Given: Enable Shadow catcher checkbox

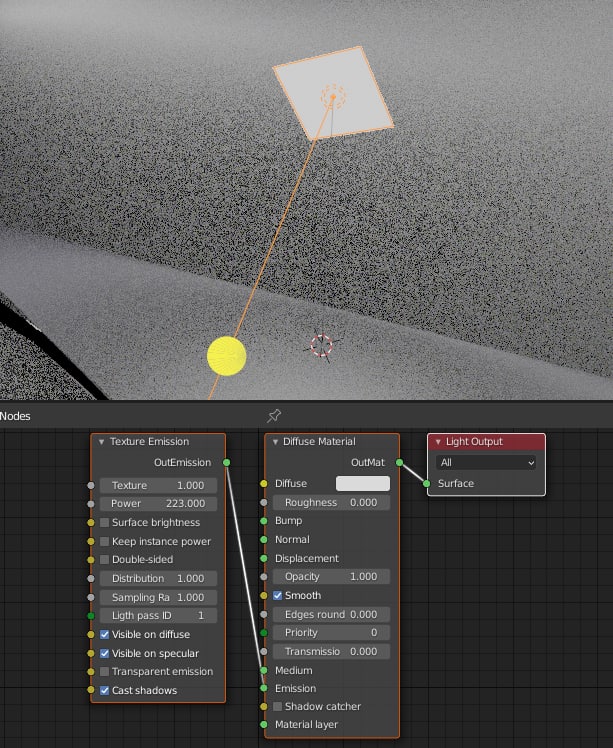Looking at the screenshot, I should [x=277, y=706].
